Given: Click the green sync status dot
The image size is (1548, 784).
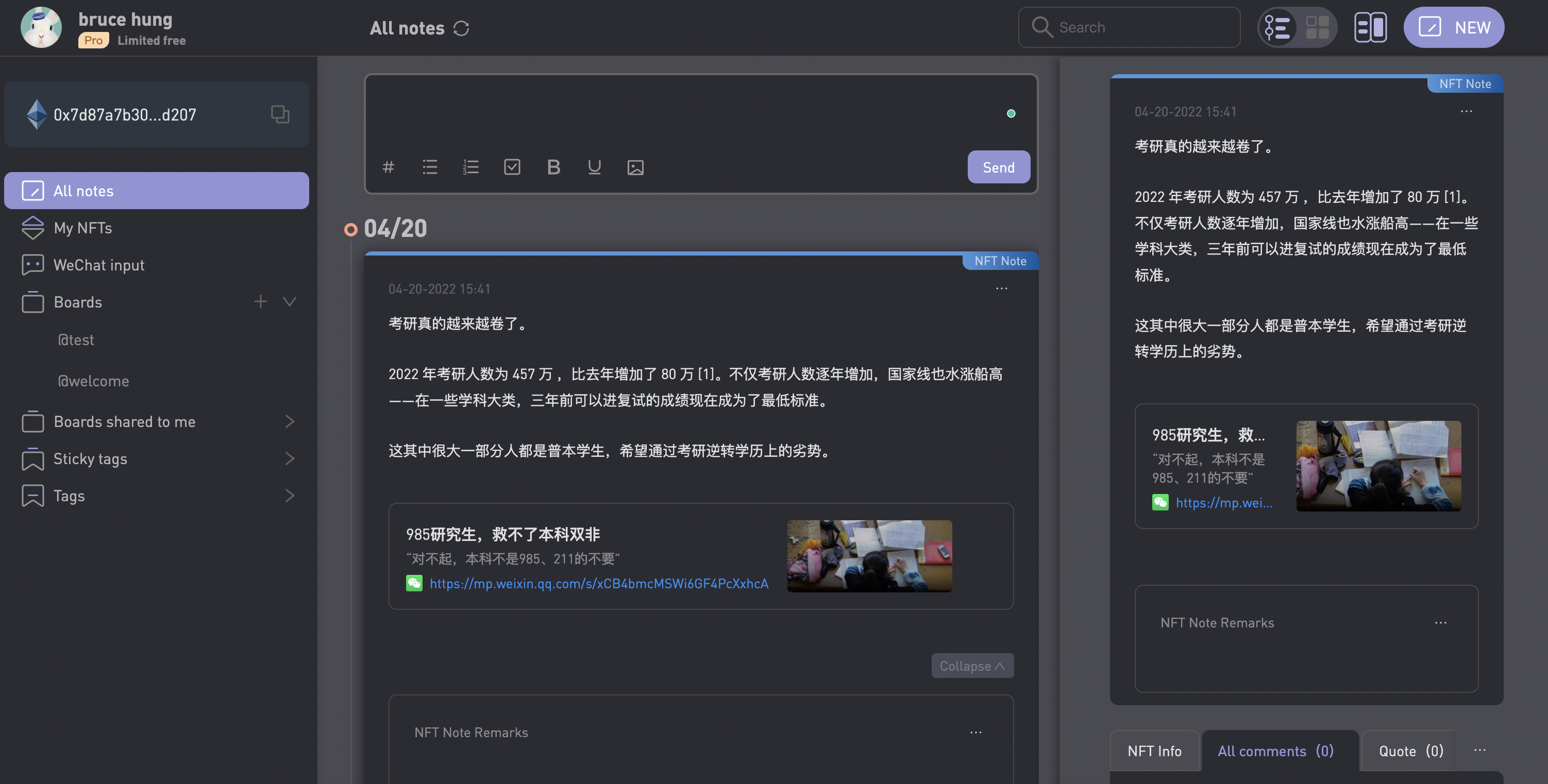Looking at the screenshot, I should point(1012,113).
